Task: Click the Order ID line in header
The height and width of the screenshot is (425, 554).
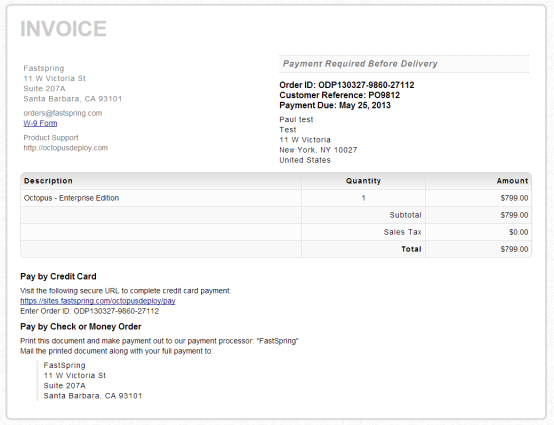Action: pyautogui.click(x=347, y=85)
